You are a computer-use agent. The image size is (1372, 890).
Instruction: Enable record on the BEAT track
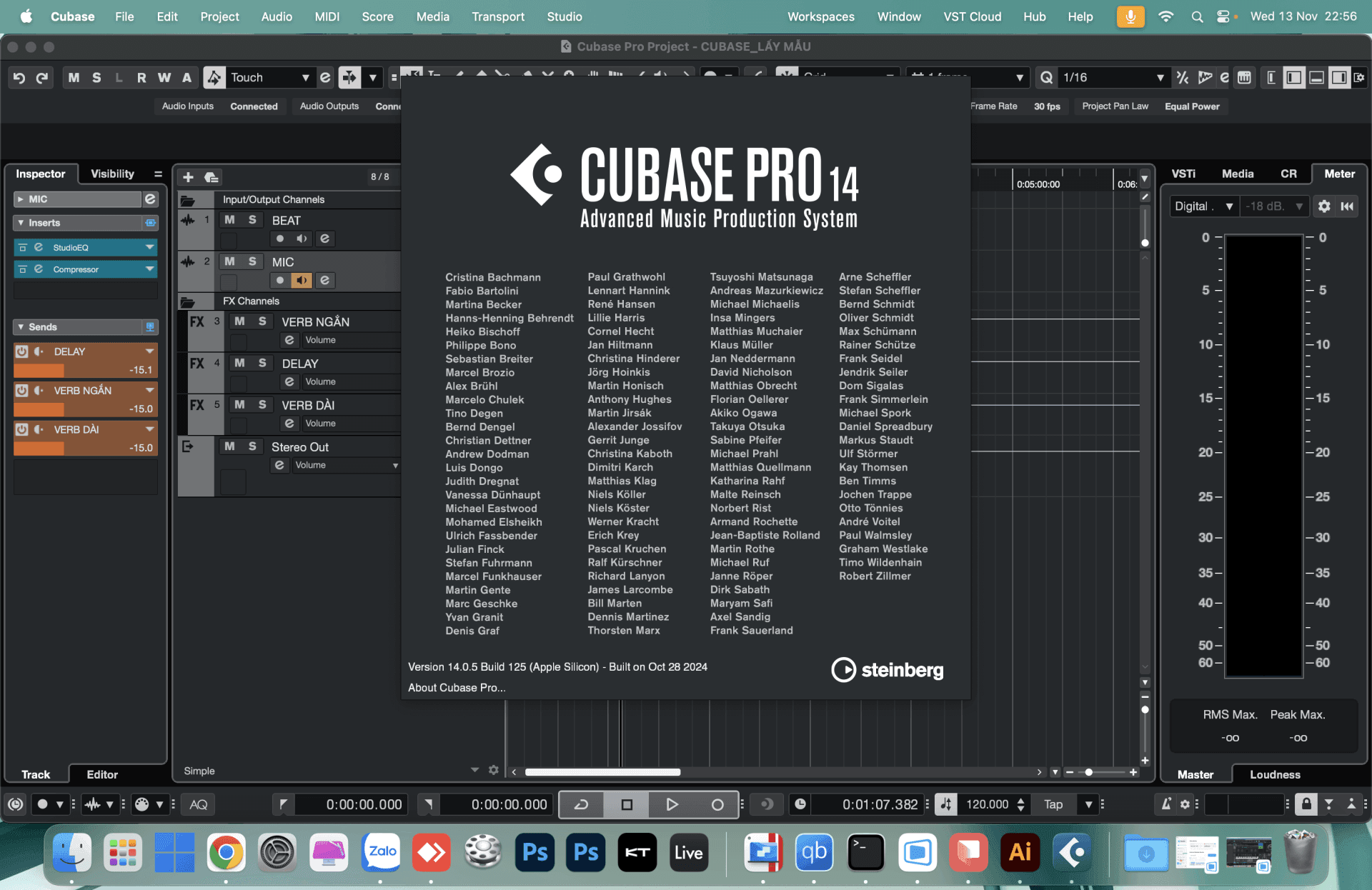coord(279,239)
